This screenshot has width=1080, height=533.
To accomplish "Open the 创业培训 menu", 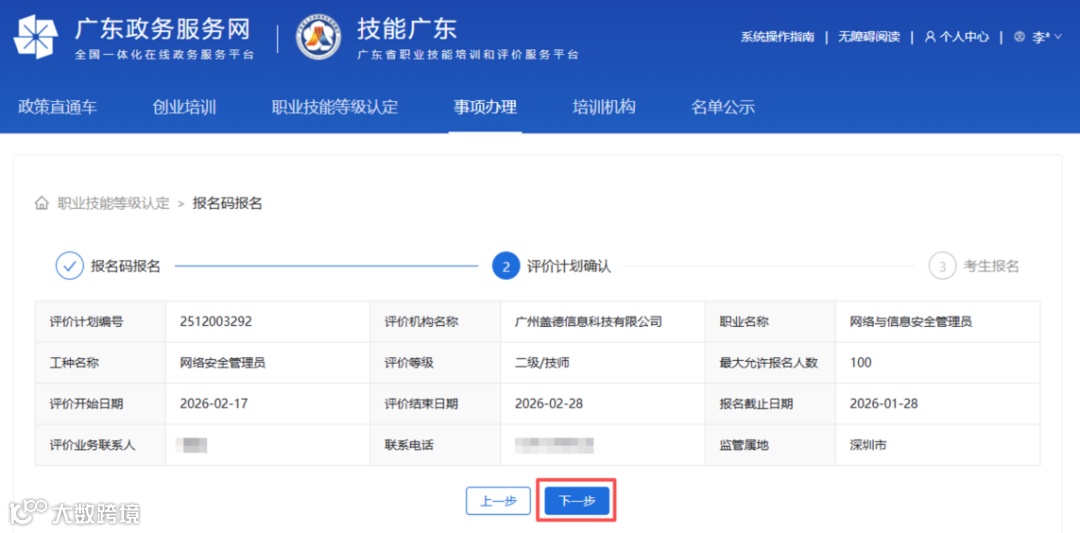I will 185,107.
